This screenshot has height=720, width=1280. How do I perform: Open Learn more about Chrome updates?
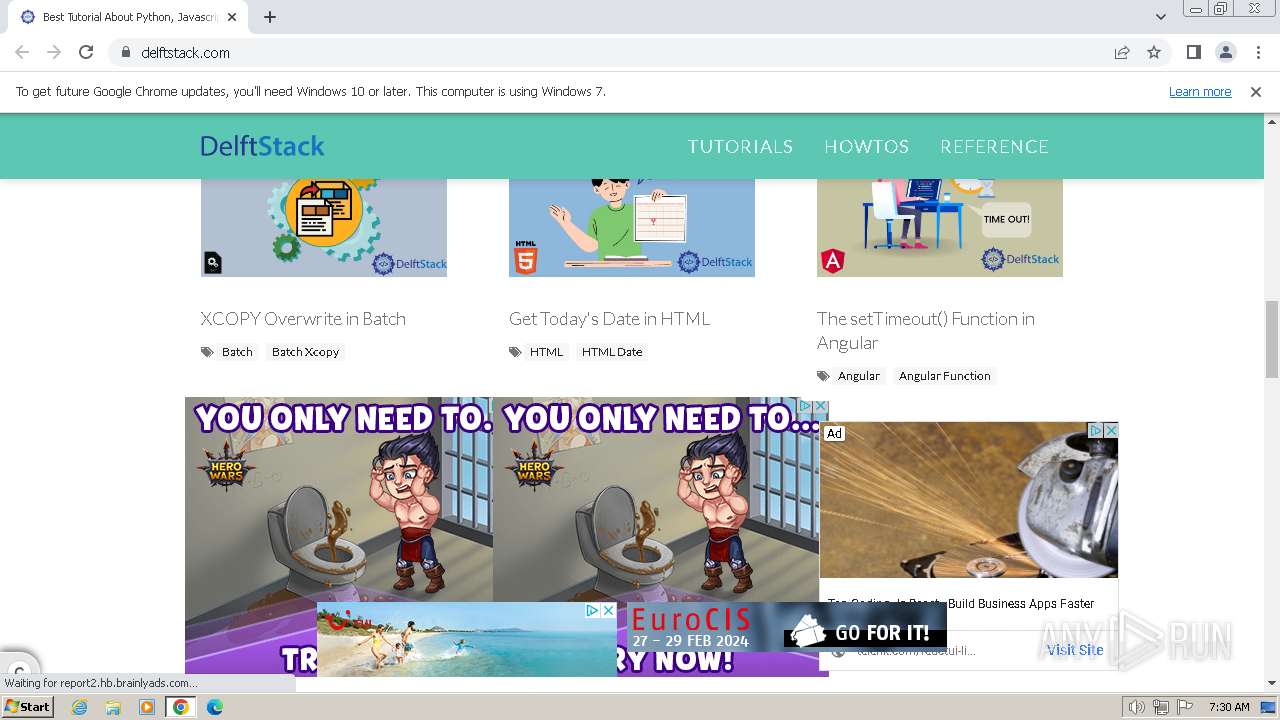click(x=1200, y=91)
